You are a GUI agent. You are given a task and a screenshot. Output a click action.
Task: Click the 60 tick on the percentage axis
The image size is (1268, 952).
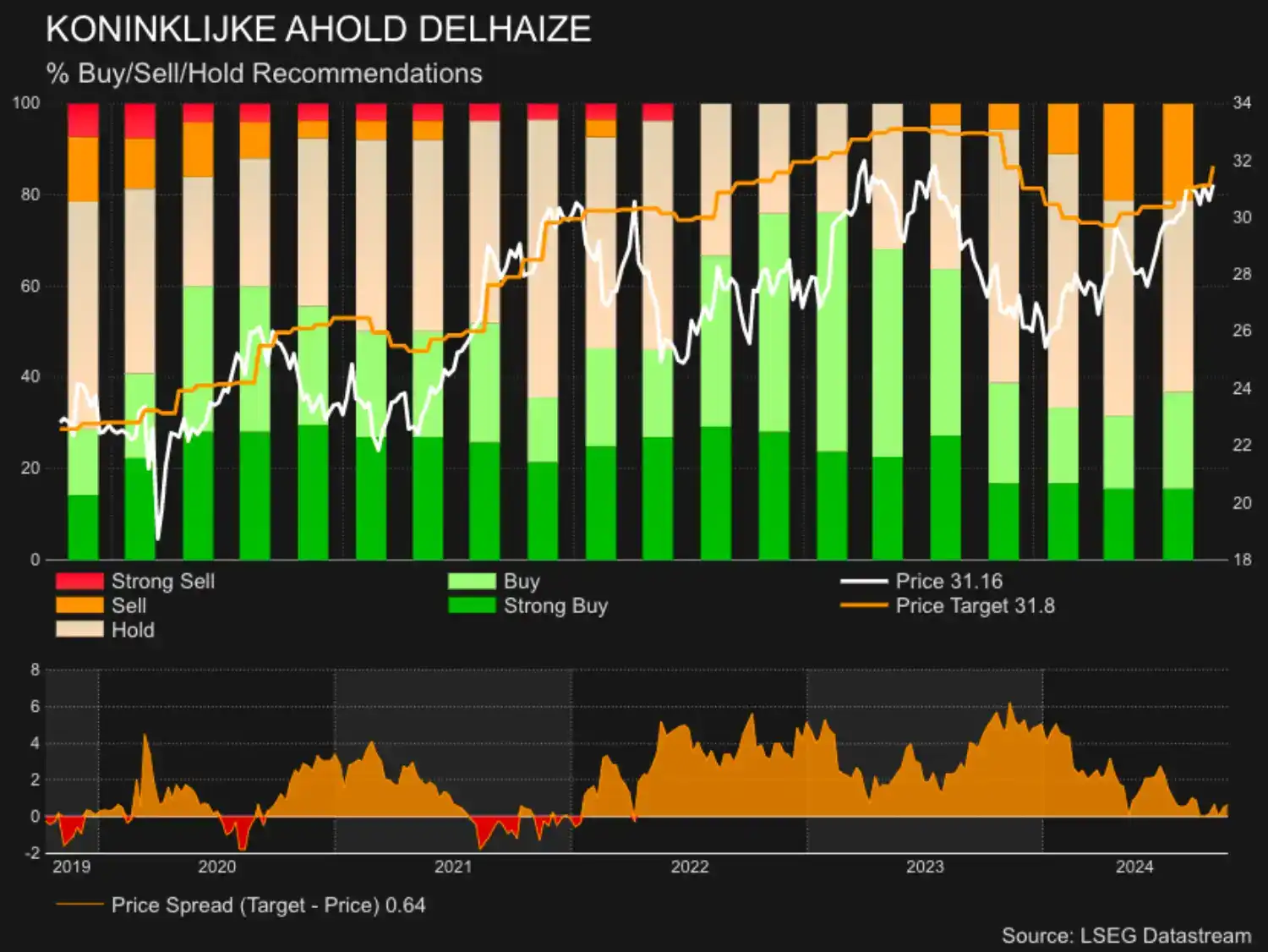[30, 286]
